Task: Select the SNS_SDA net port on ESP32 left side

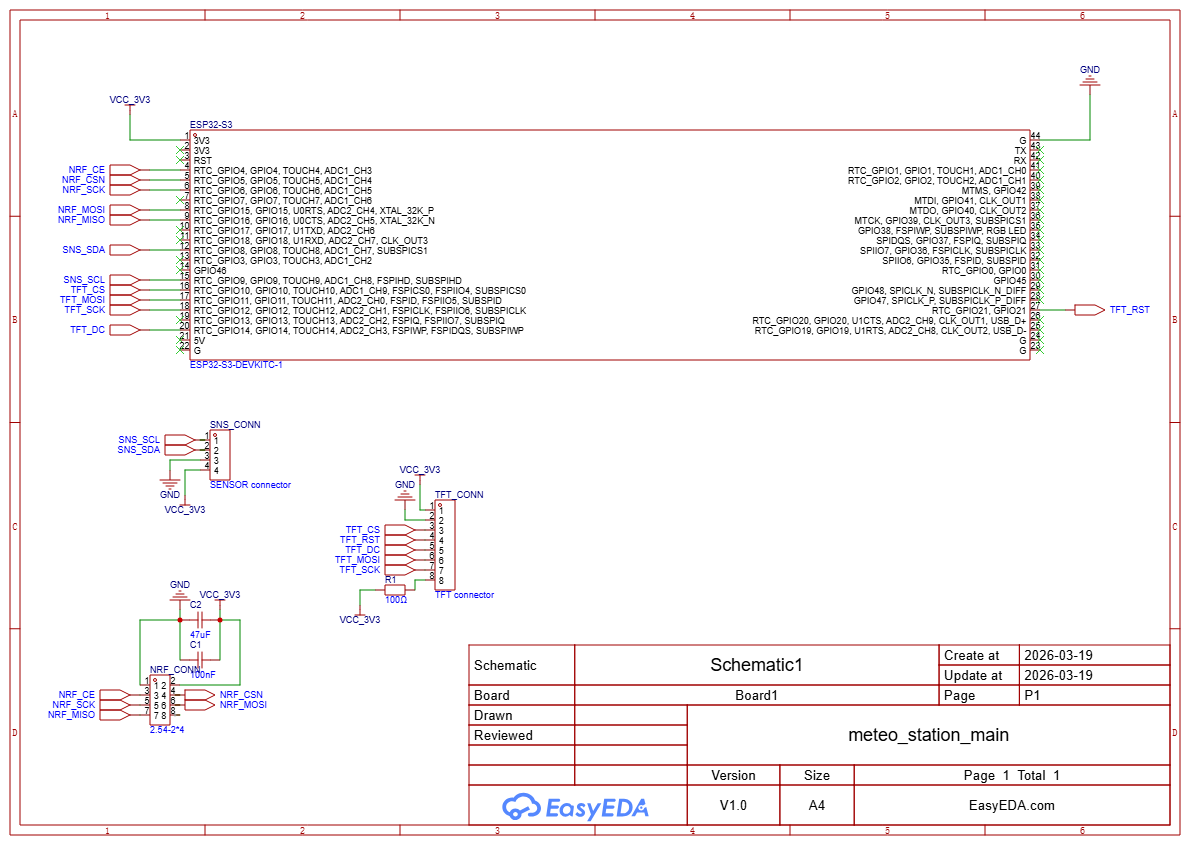Action: pyautogui.click(x=122, y=250)
